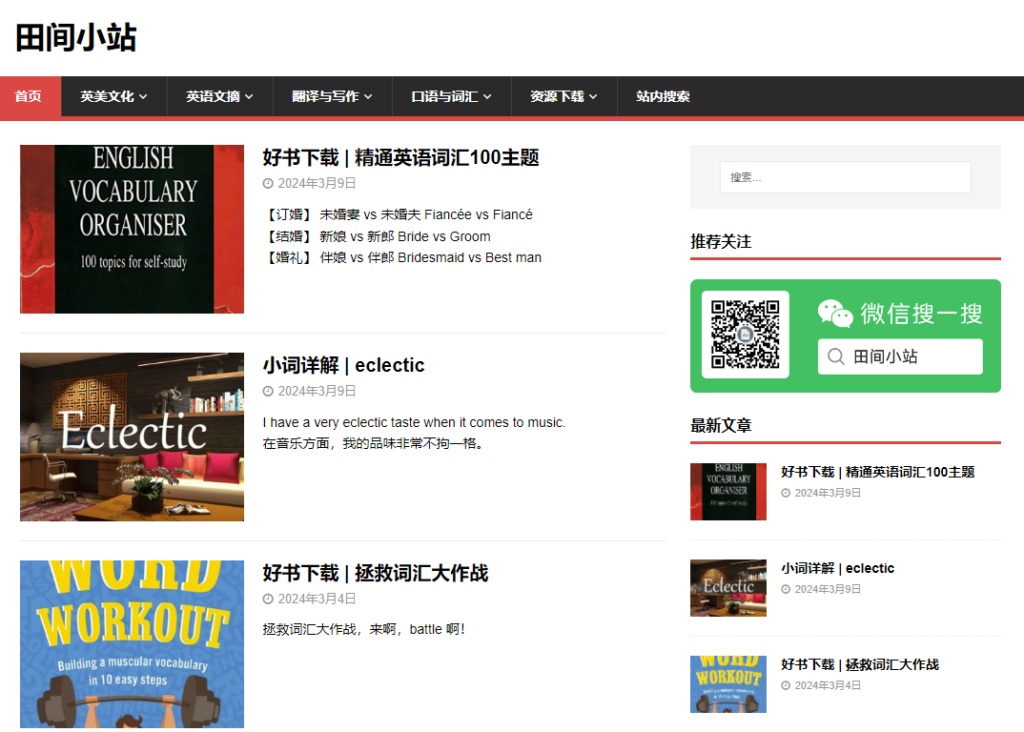This screenshot has width=1024, height=732.
Task: Open main article 好书下载 | 拯救词汇大作战 title
Action: tap(376, 573)
